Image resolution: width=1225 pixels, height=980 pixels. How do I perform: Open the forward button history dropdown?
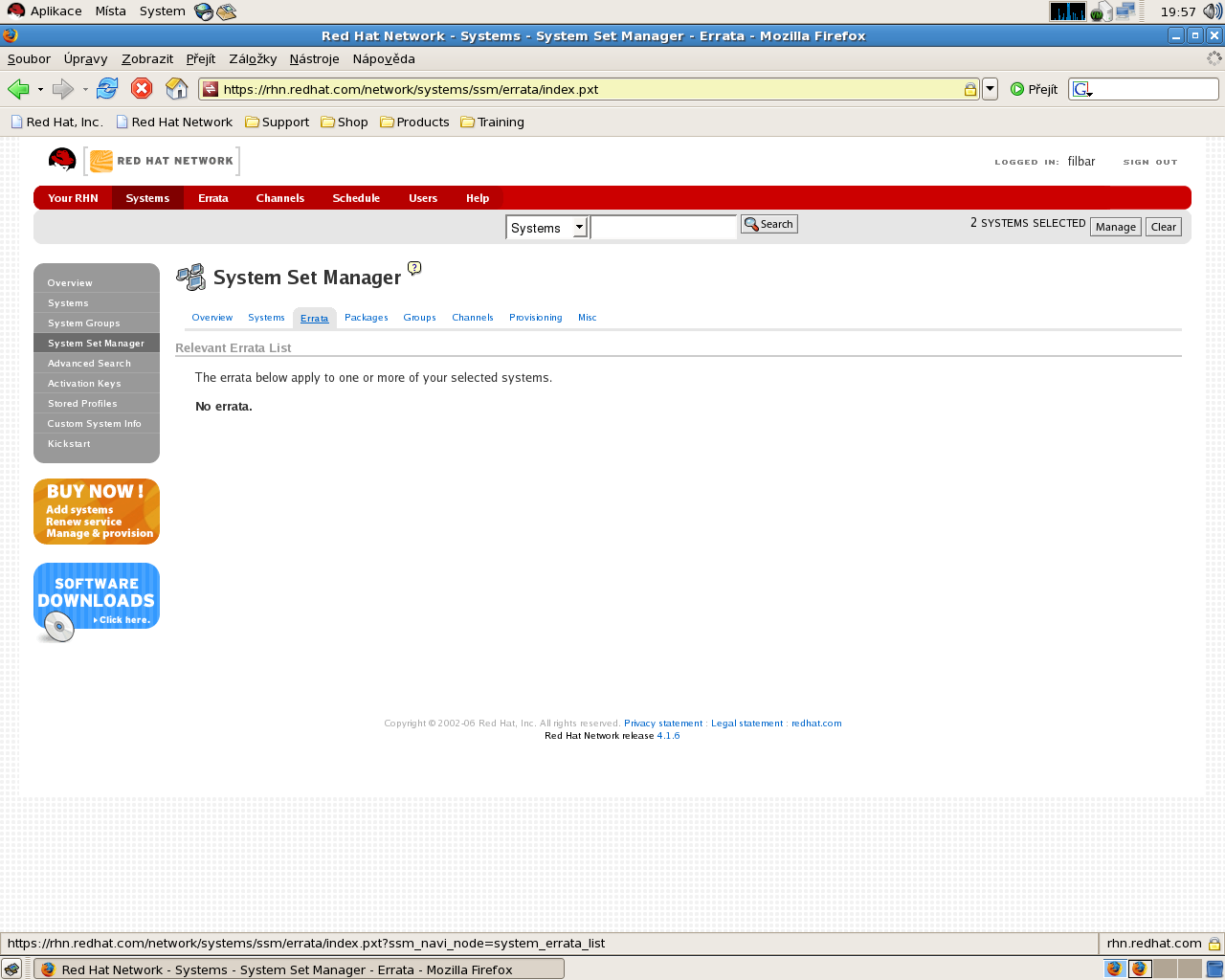85,89
